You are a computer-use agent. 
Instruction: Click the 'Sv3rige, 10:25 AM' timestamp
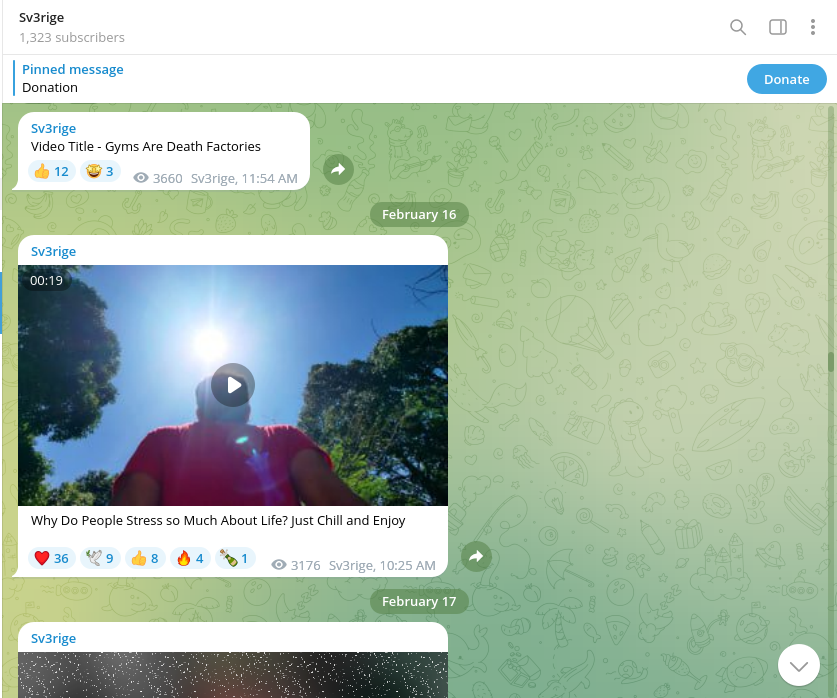tap(382, 565)
